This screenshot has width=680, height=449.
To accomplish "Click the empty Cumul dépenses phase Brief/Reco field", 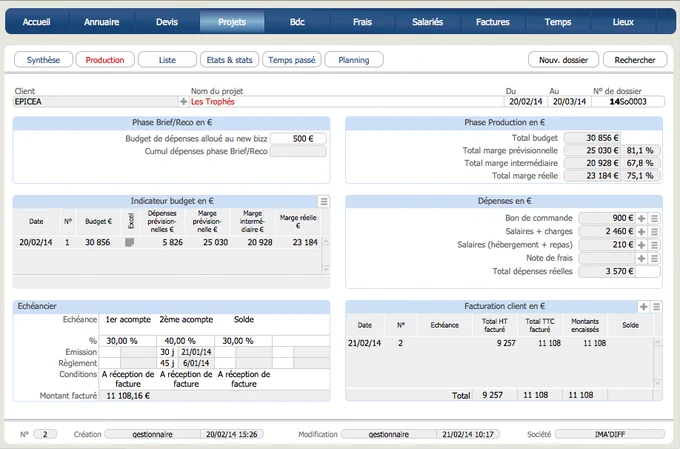I will (x=298, y=151).
